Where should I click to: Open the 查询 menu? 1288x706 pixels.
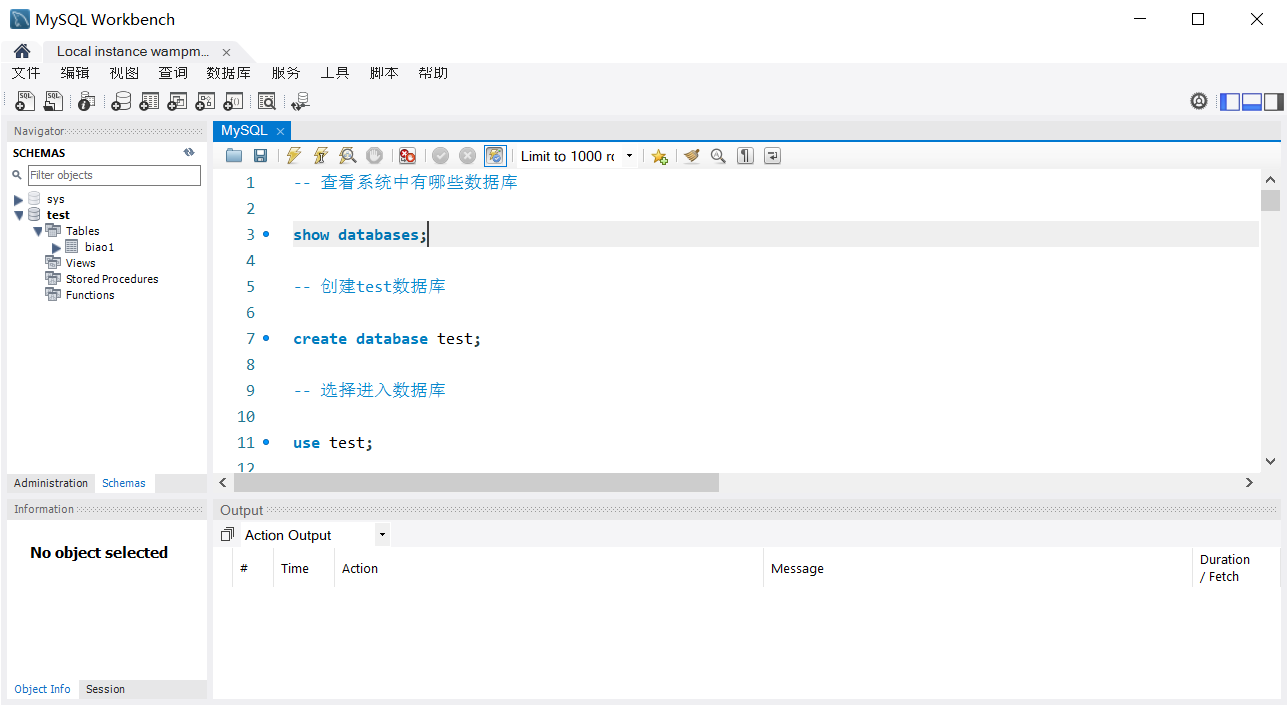pyautogui.click(x=173, y=73)
